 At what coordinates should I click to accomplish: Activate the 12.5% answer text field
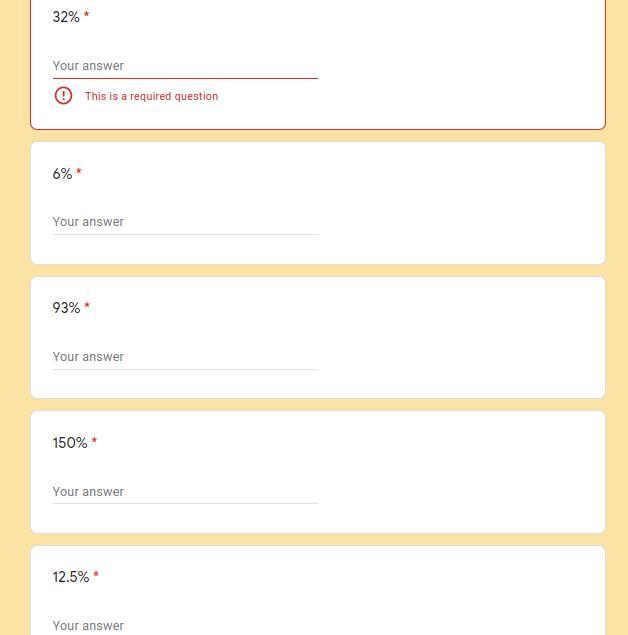(185, 625)
